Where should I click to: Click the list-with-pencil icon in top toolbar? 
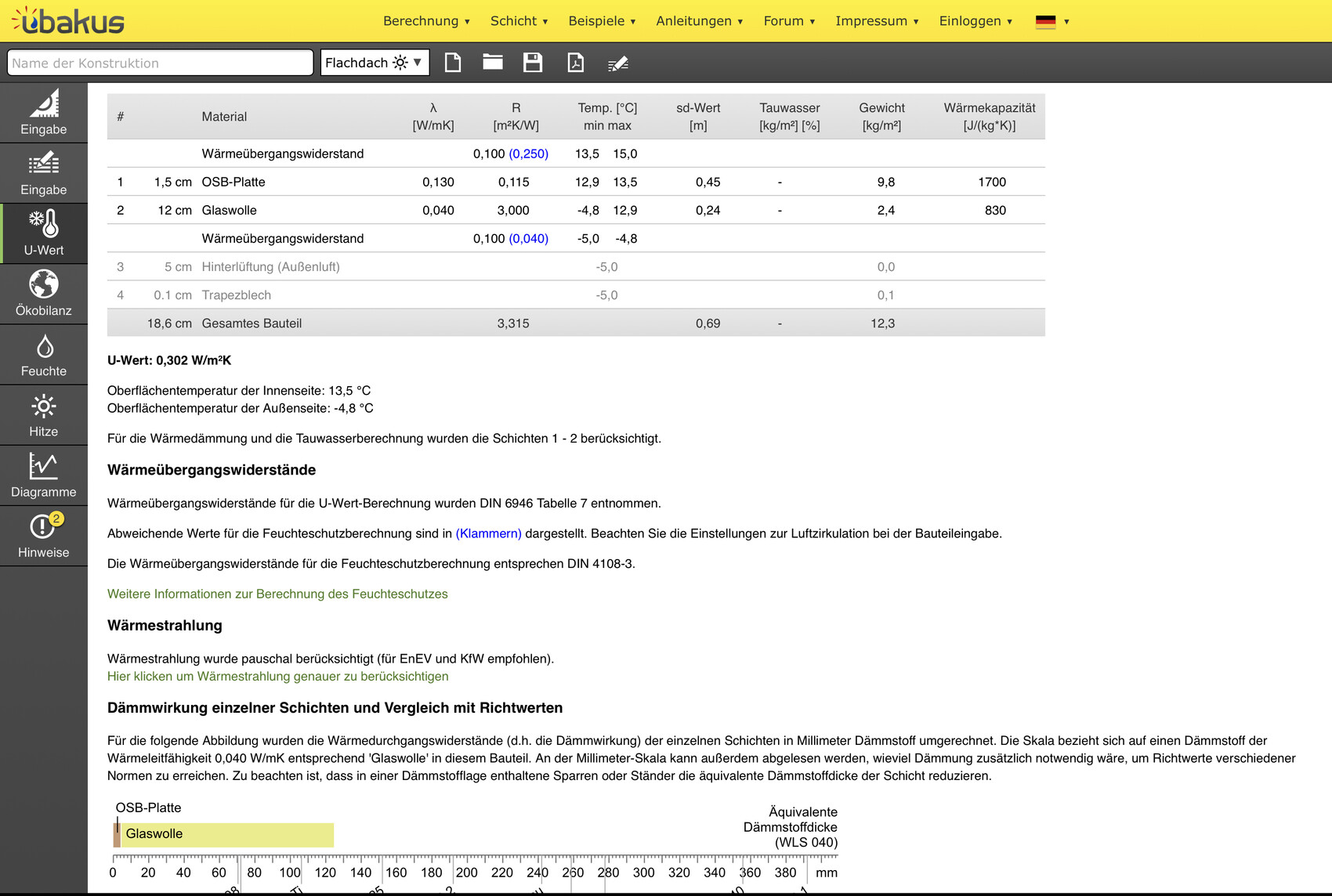618,63
